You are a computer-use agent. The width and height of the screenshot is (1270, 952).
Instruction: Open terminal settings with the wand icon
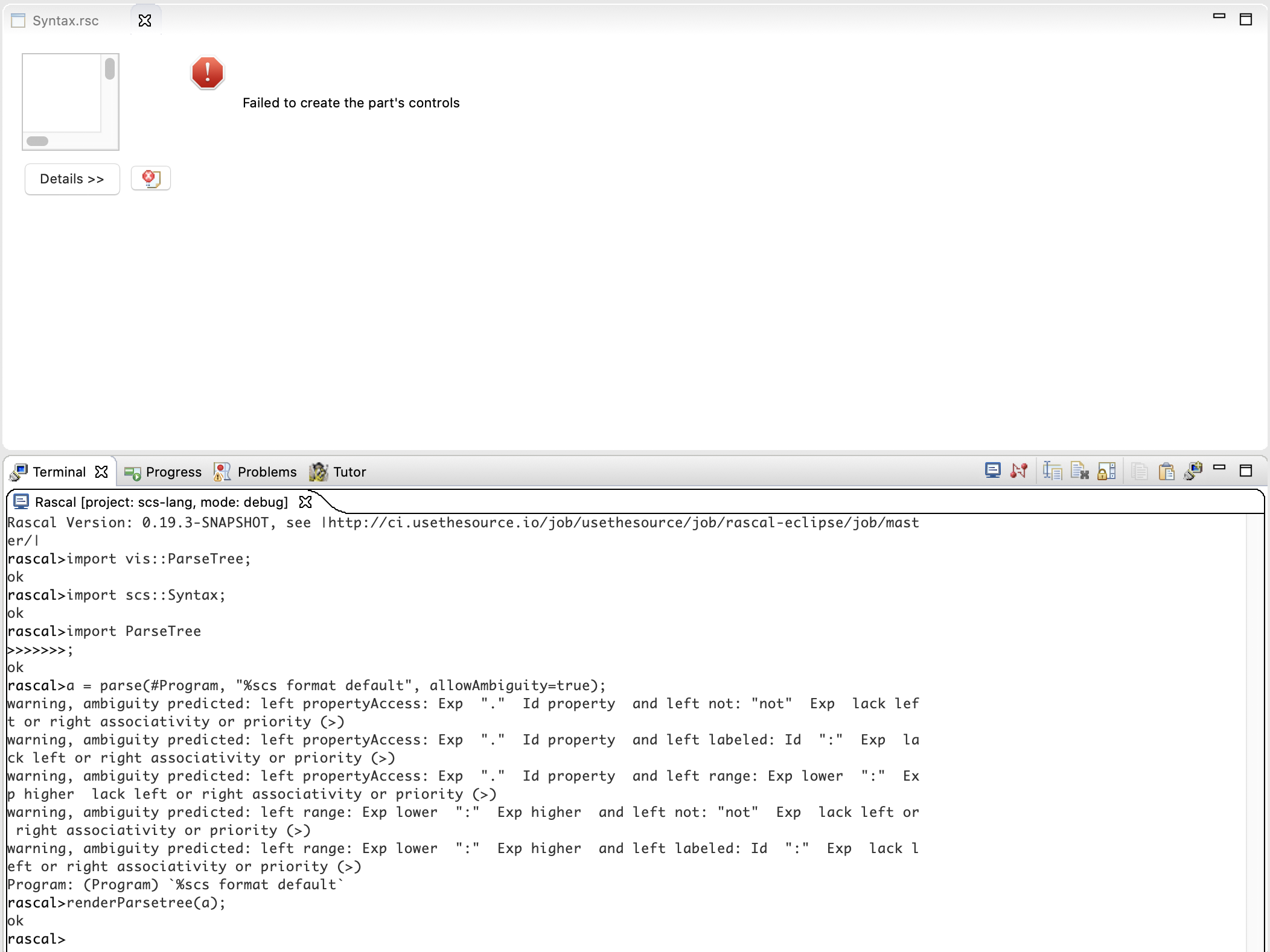pos(1194,471)
